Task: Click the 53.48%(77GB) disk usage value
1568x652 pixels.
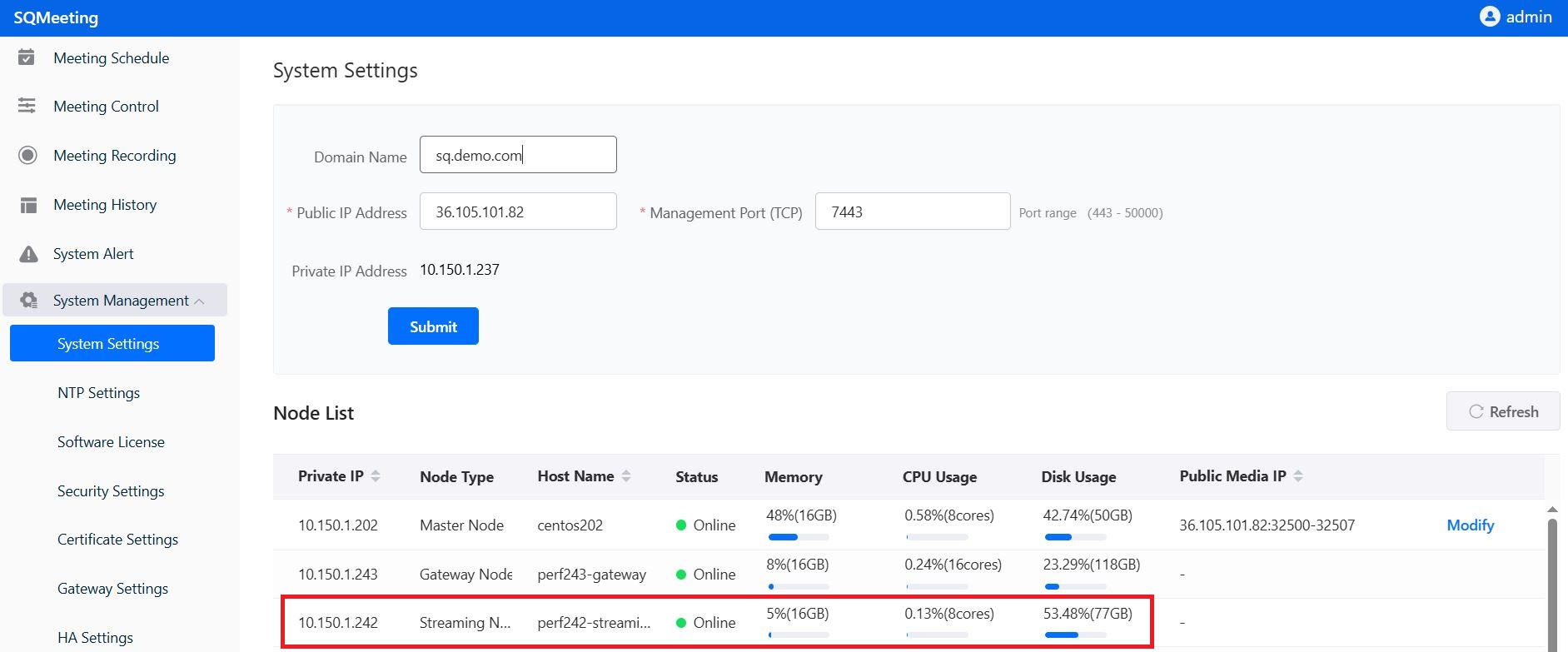Action: (1088, 613)
